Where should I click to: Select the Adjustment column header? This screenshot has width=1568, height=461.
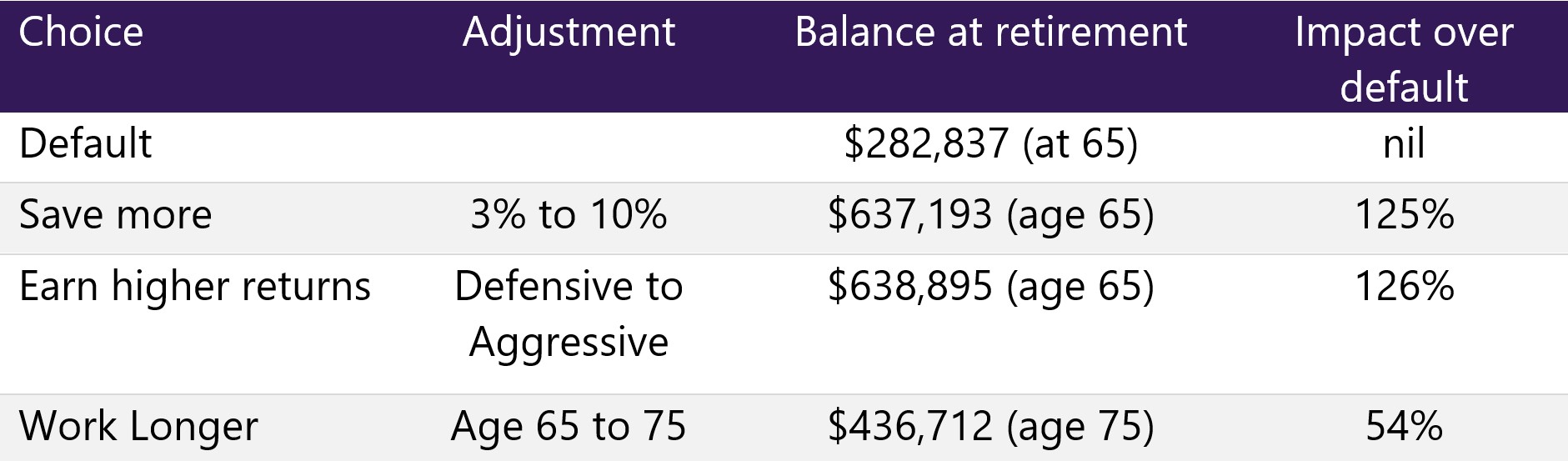coord(569,33)
